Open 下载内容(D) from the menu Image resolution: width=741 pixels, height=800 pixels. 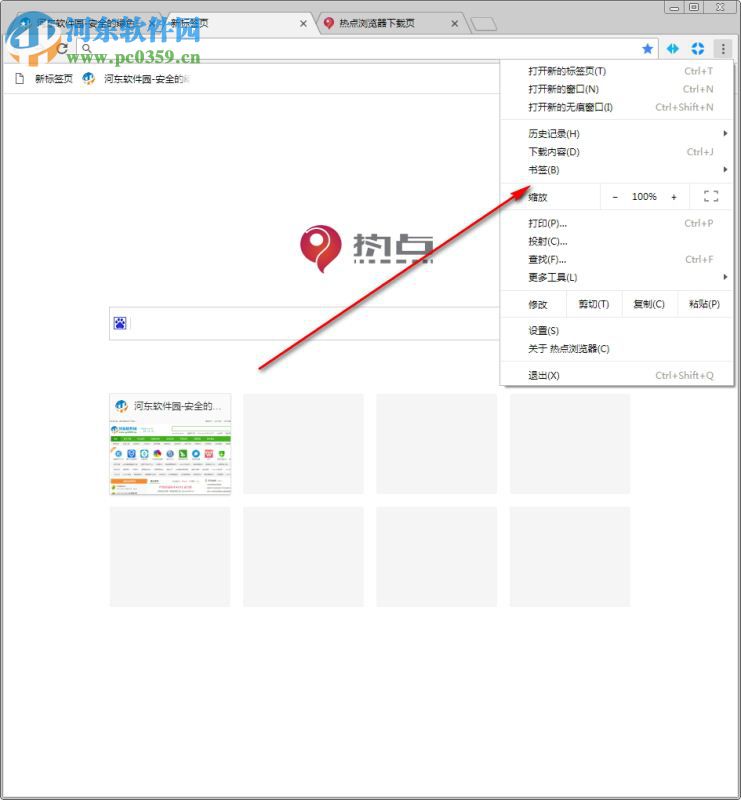616,152
